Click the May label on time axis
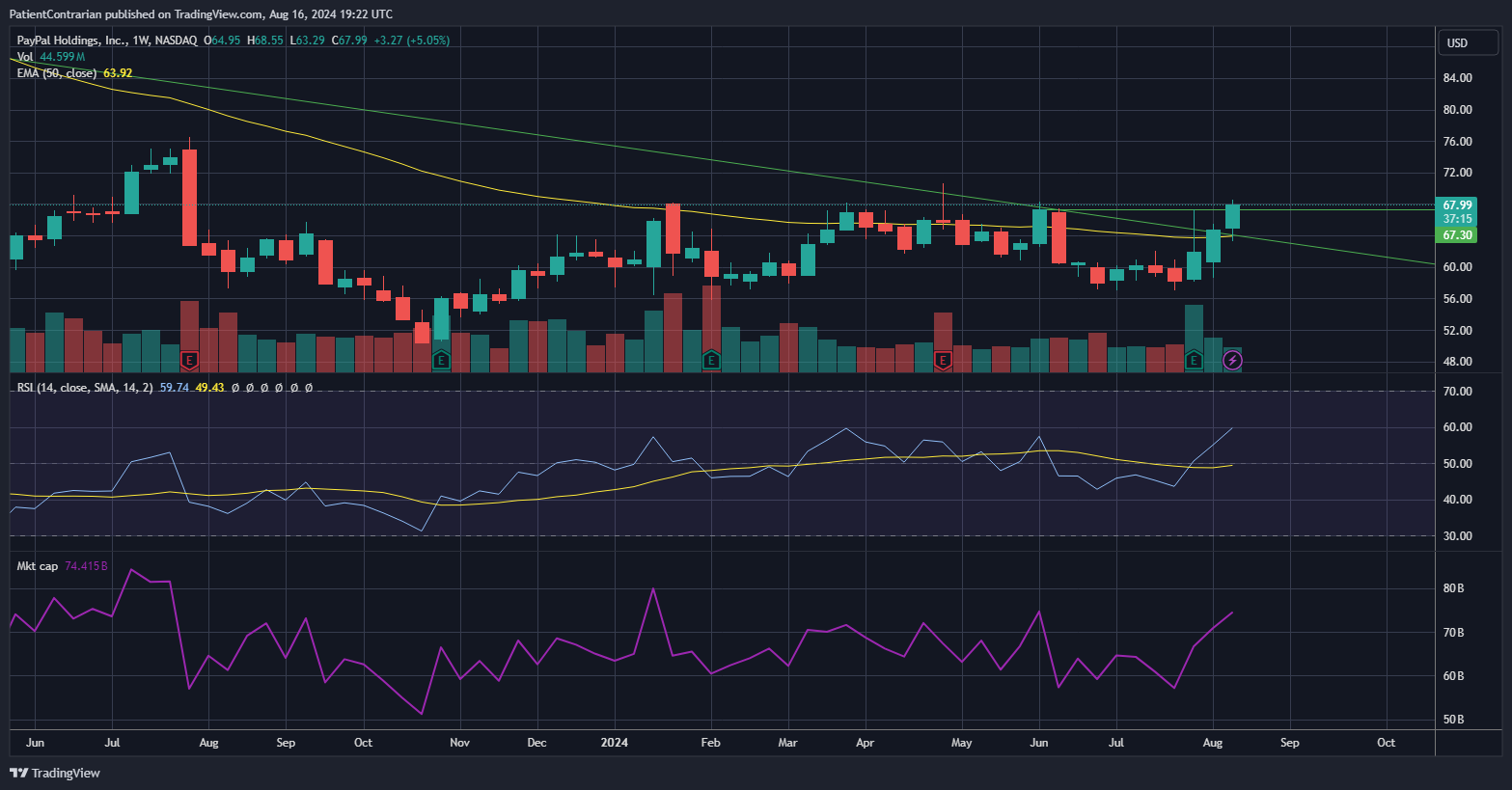This screenshot has width=1512, height=790. click(x=961, y=743)
